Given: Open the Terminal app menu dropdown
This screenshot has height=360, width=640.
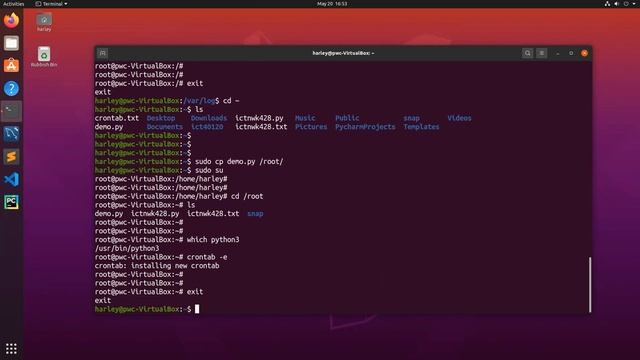Looking at the screenshot, I should (x=51, y=4).
